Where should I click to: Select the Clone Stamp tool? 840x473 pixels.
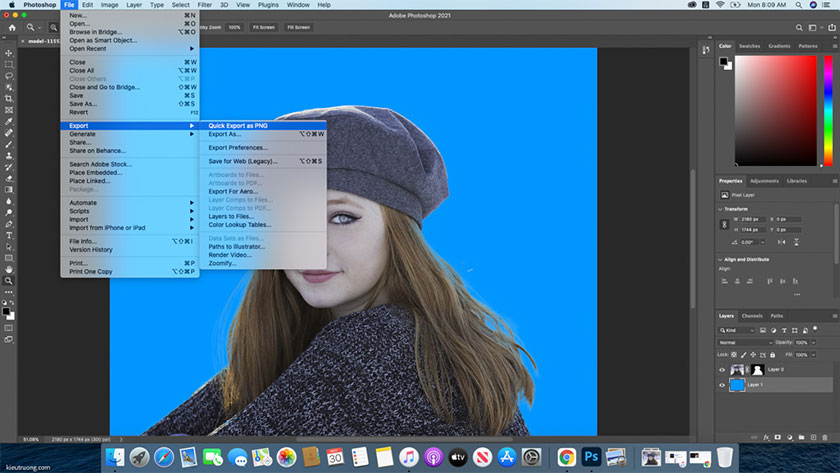[x=9, y=155]
